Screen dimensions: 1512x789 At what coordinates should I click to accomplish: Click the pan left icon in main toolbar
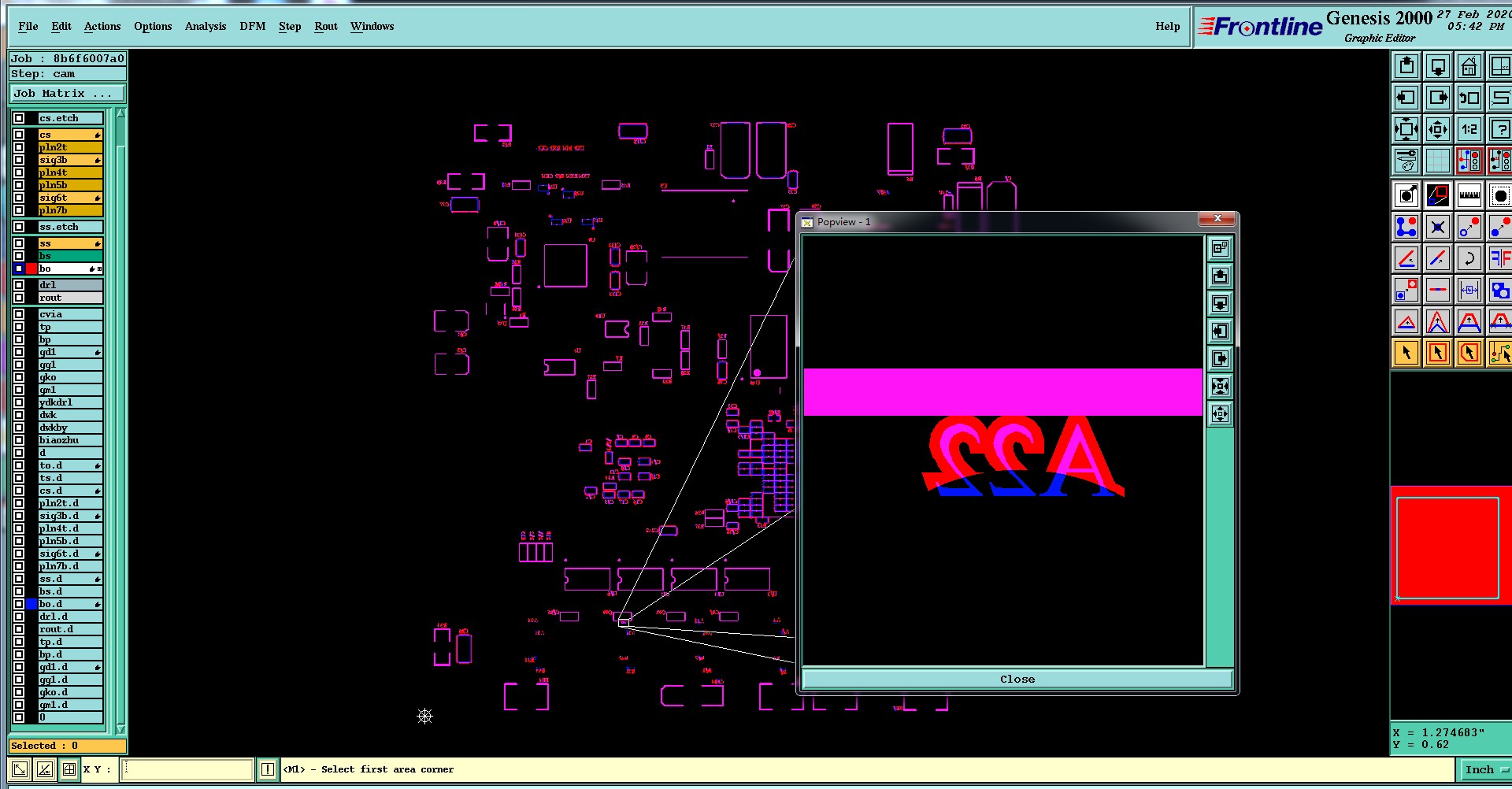[1406, 98]
